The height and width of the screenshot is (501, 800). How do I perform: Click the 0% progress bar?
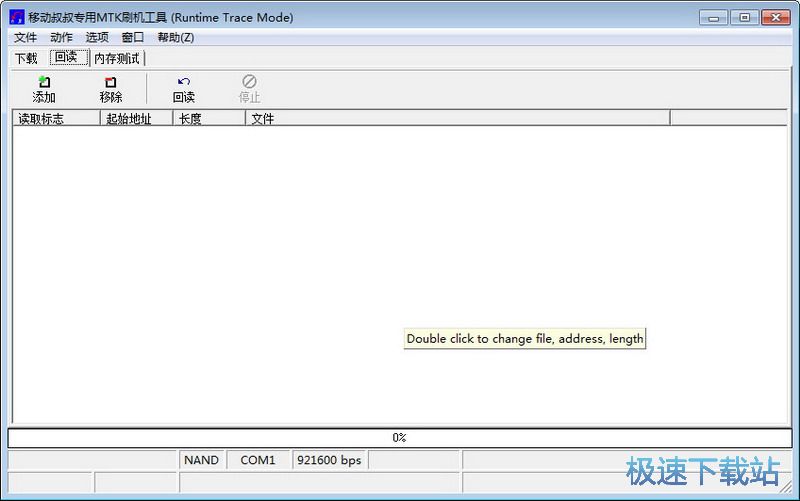399,438
